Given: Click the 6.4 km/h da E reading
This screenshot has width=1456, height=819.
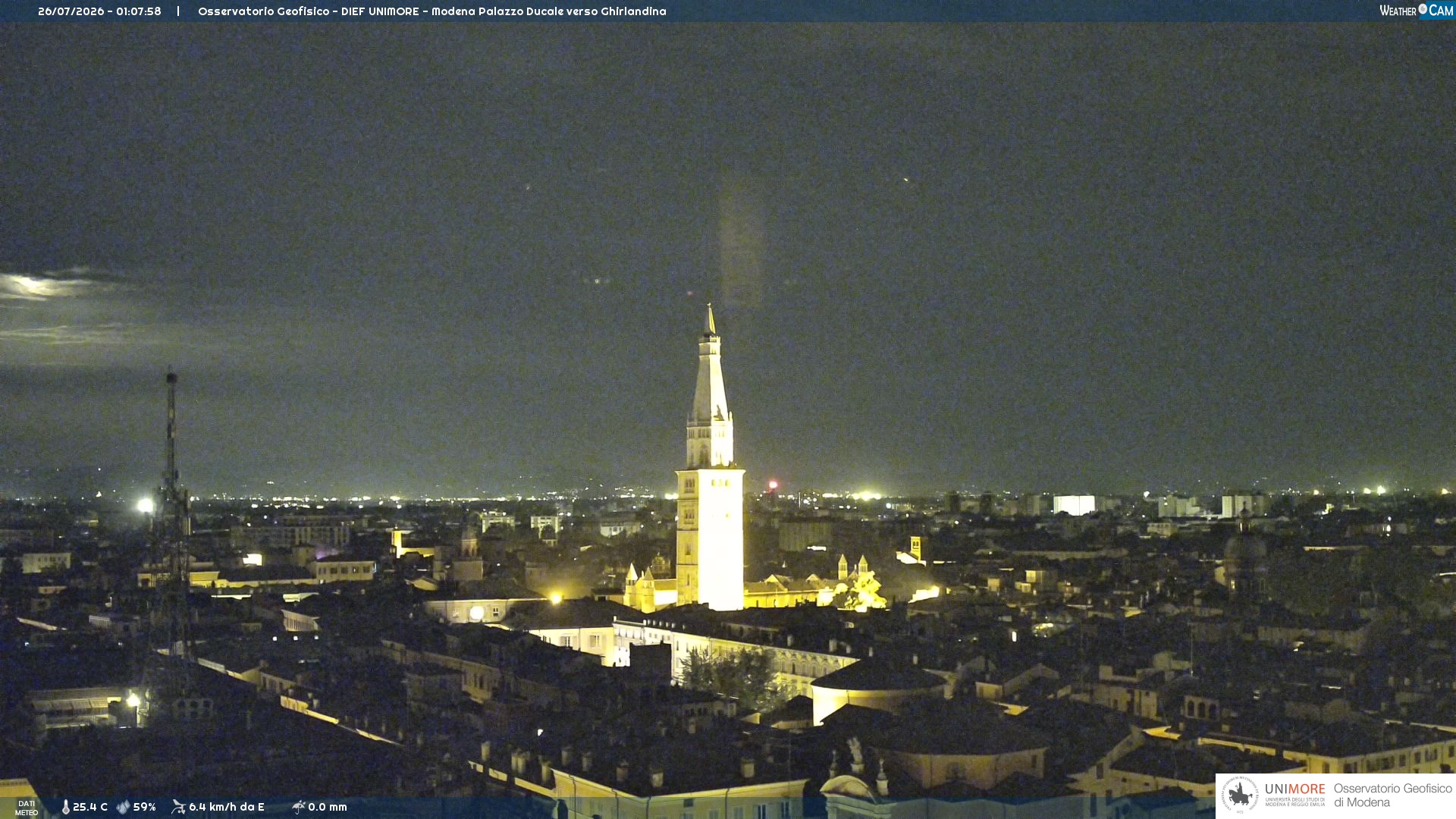Looking at the screenshot, I should 227,807.
